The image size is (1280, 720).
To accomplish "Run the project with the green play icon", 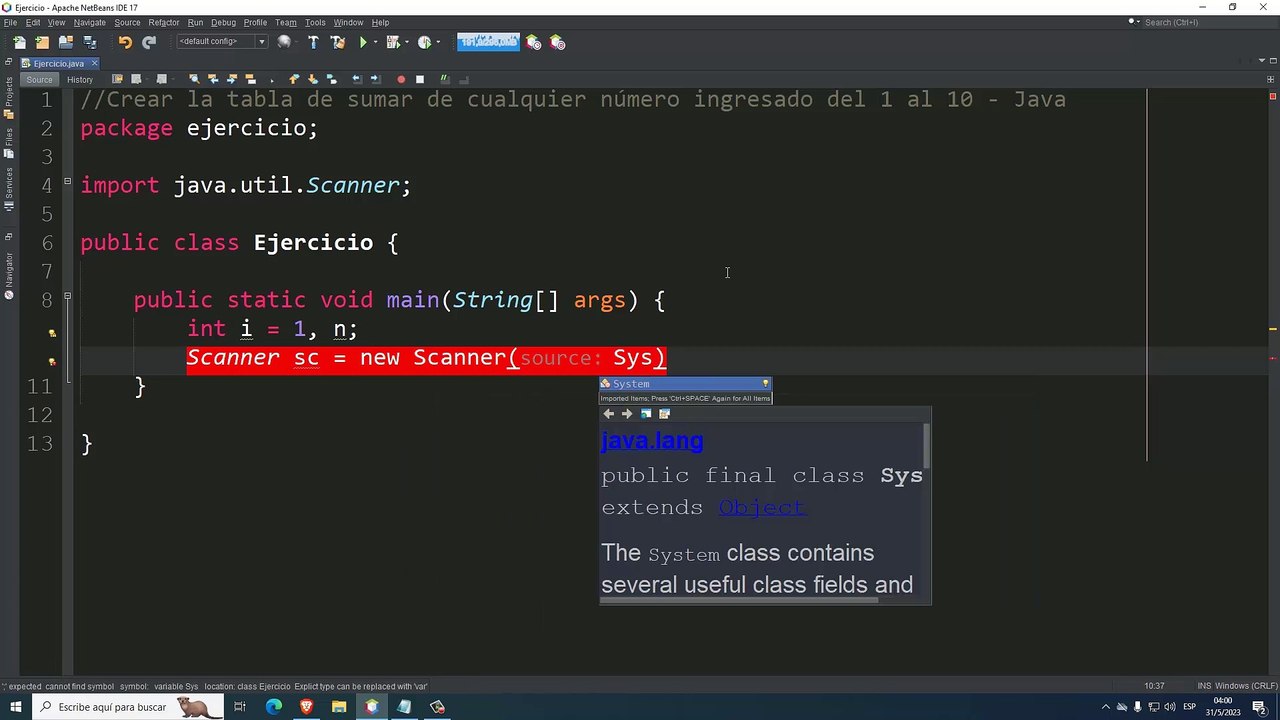I will 363,42.
